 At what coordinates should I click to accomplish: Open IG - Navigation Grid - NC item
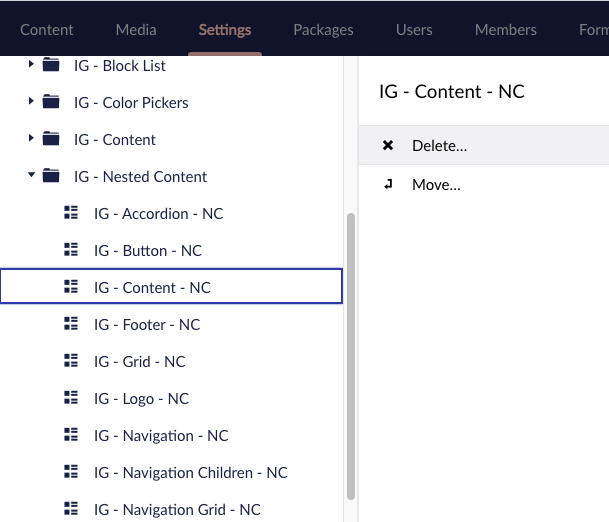177,510
